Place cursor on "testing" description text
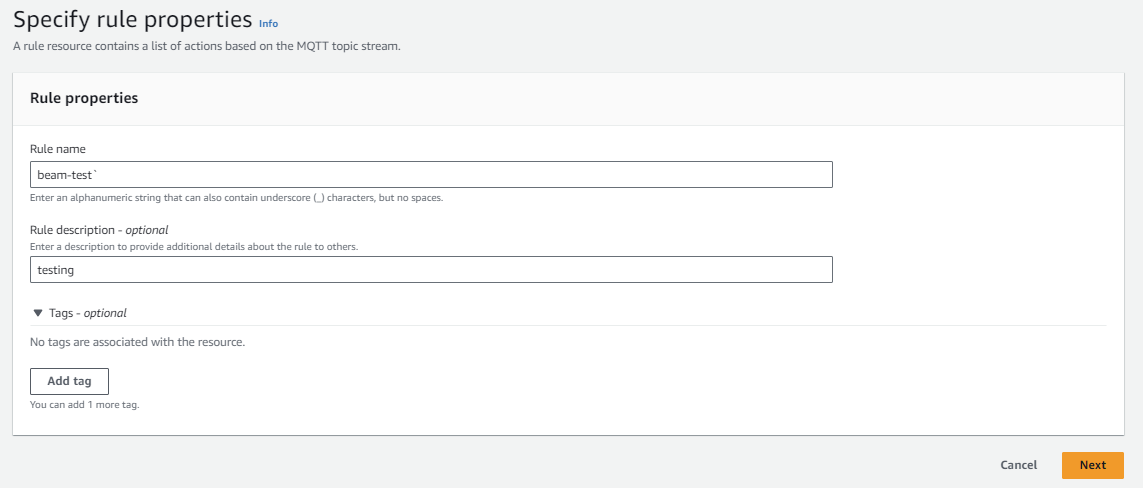The width and height of the screenshot is (1143, 488). click(56, 270)
